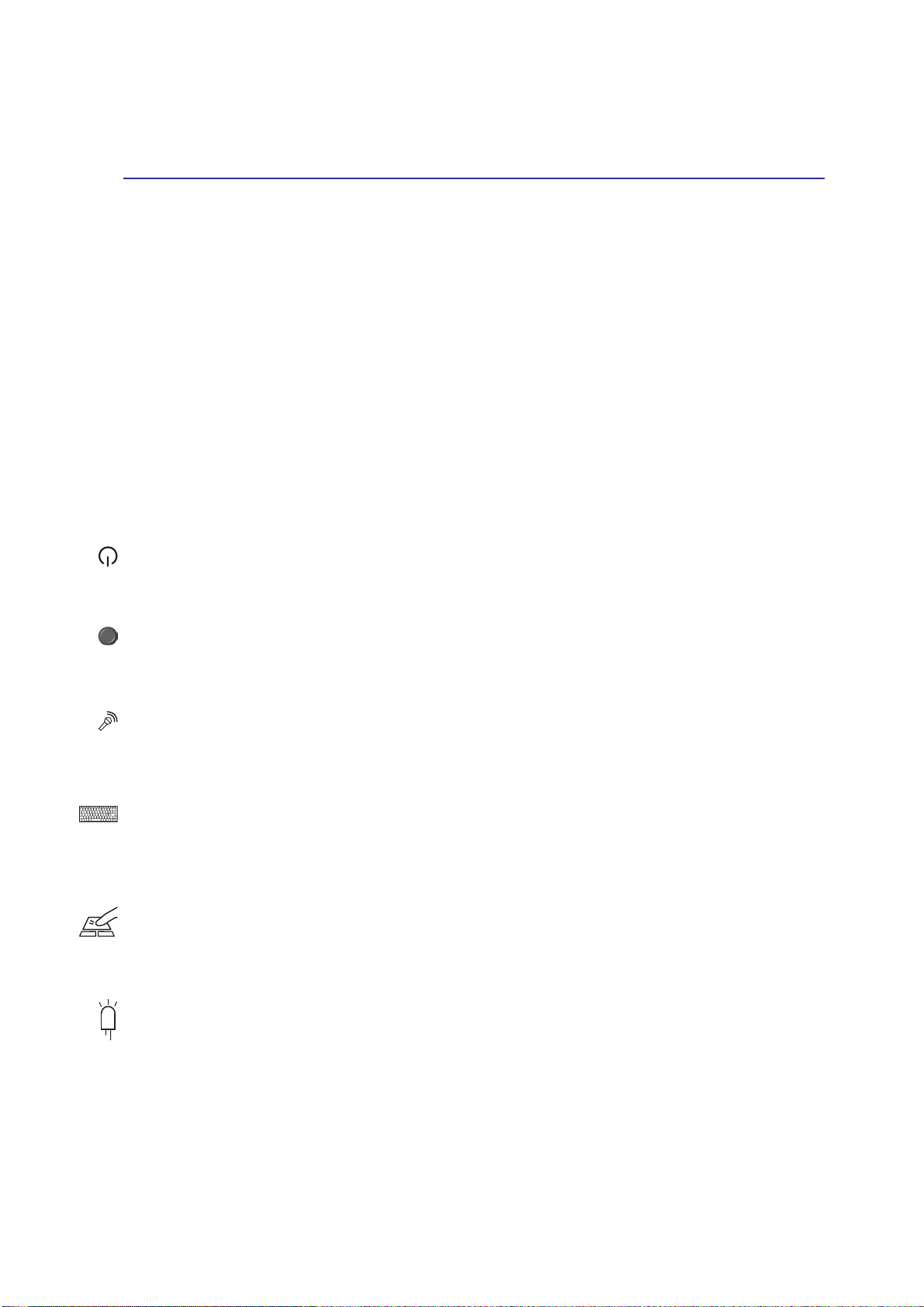
Task: Click the right button of touchpad icon
Action: pos(106,932)
